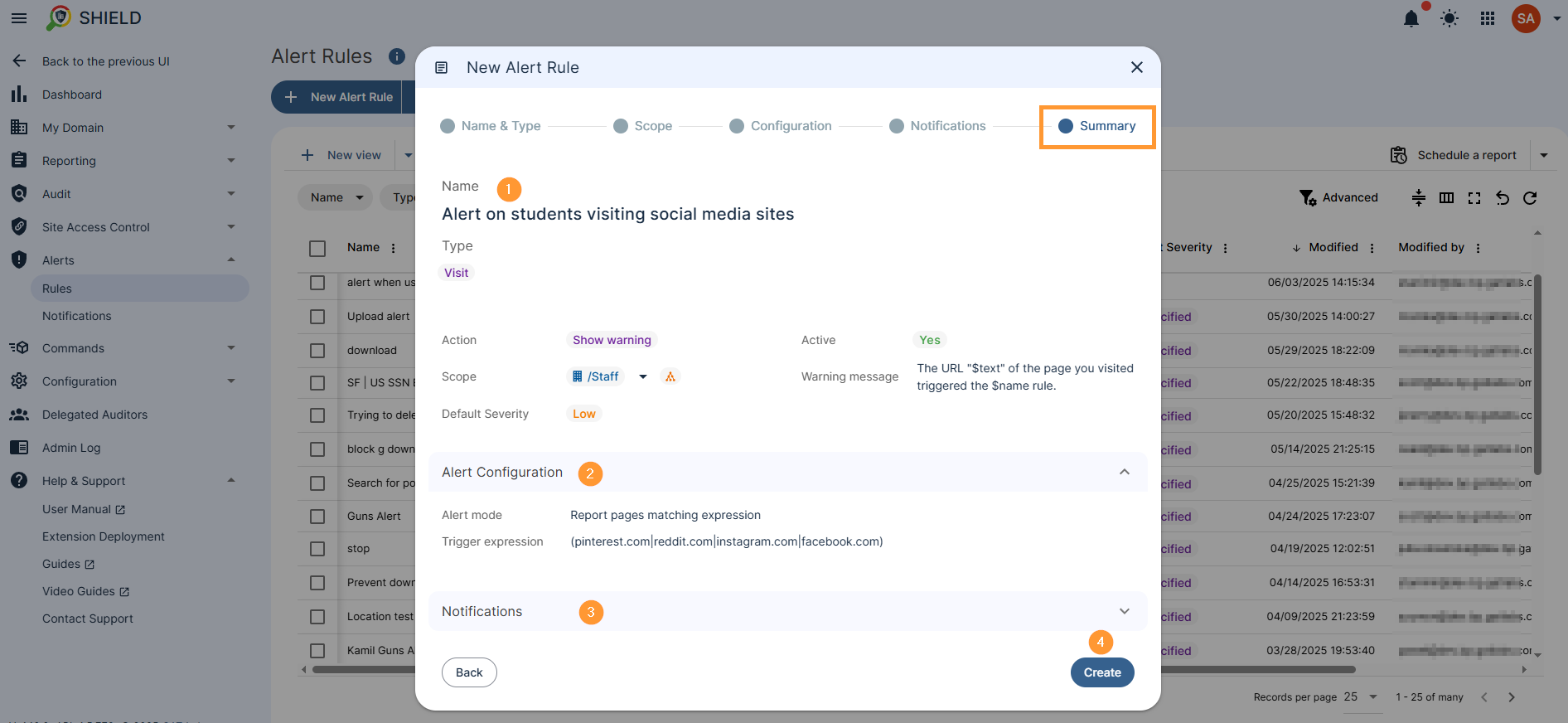Click the Site Access Control shield icon
The height and width of the screenshot is (723, 1568).
(19, 227)
